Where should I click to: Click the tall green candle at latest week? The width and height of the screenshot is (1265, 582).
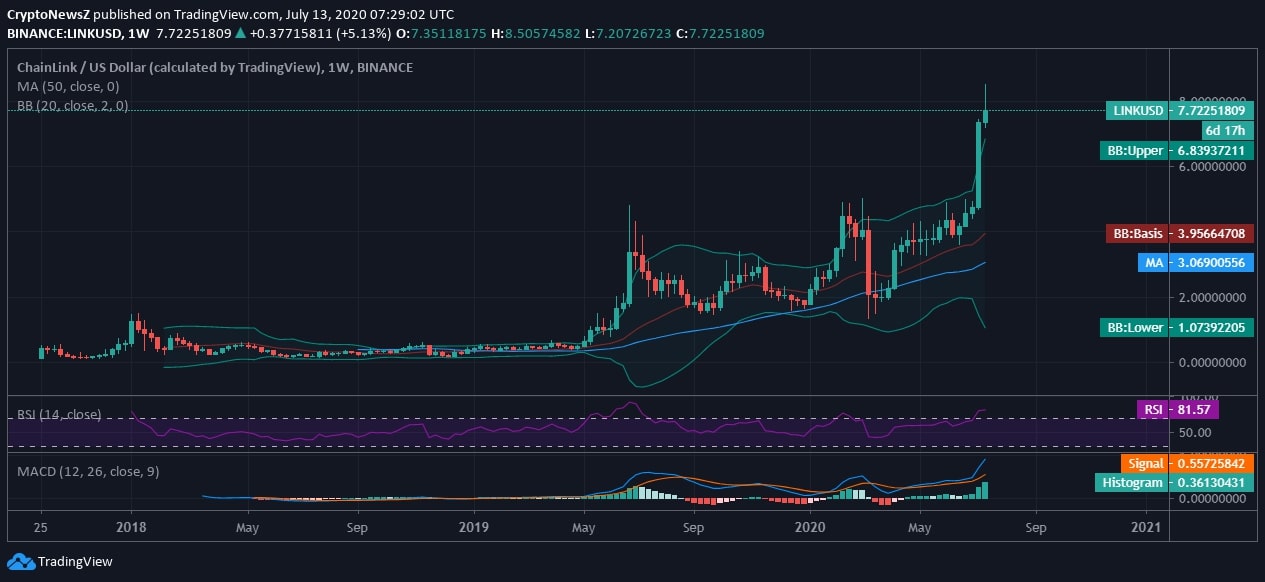[x=979, y=165]
